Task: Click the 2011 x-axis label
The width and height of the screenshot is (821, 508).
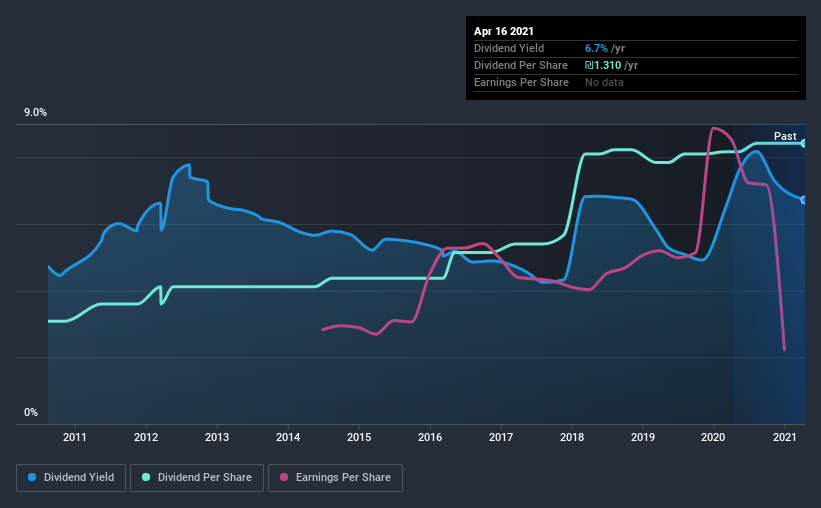Action: [75, 437]
